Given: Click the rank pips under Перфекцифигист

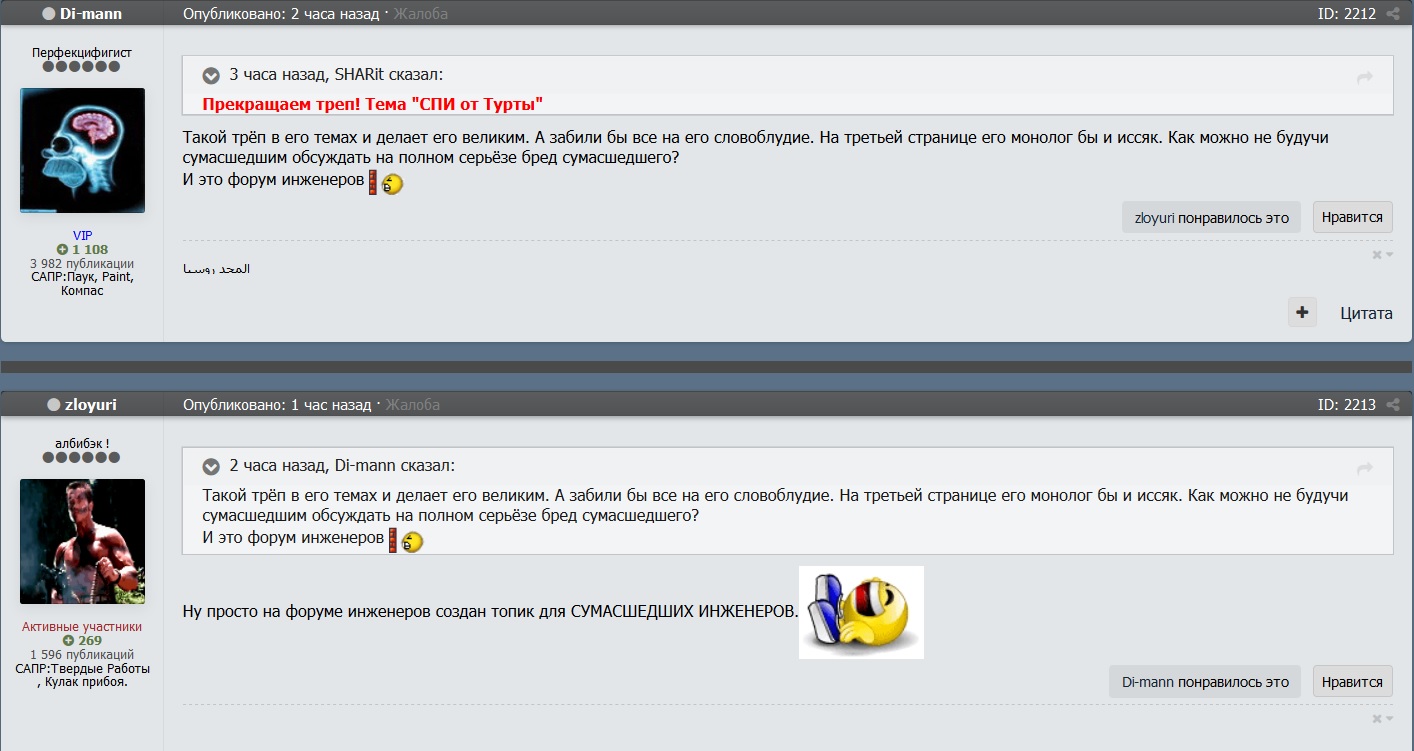Looking at the screenshot, I should coord(82,66).
